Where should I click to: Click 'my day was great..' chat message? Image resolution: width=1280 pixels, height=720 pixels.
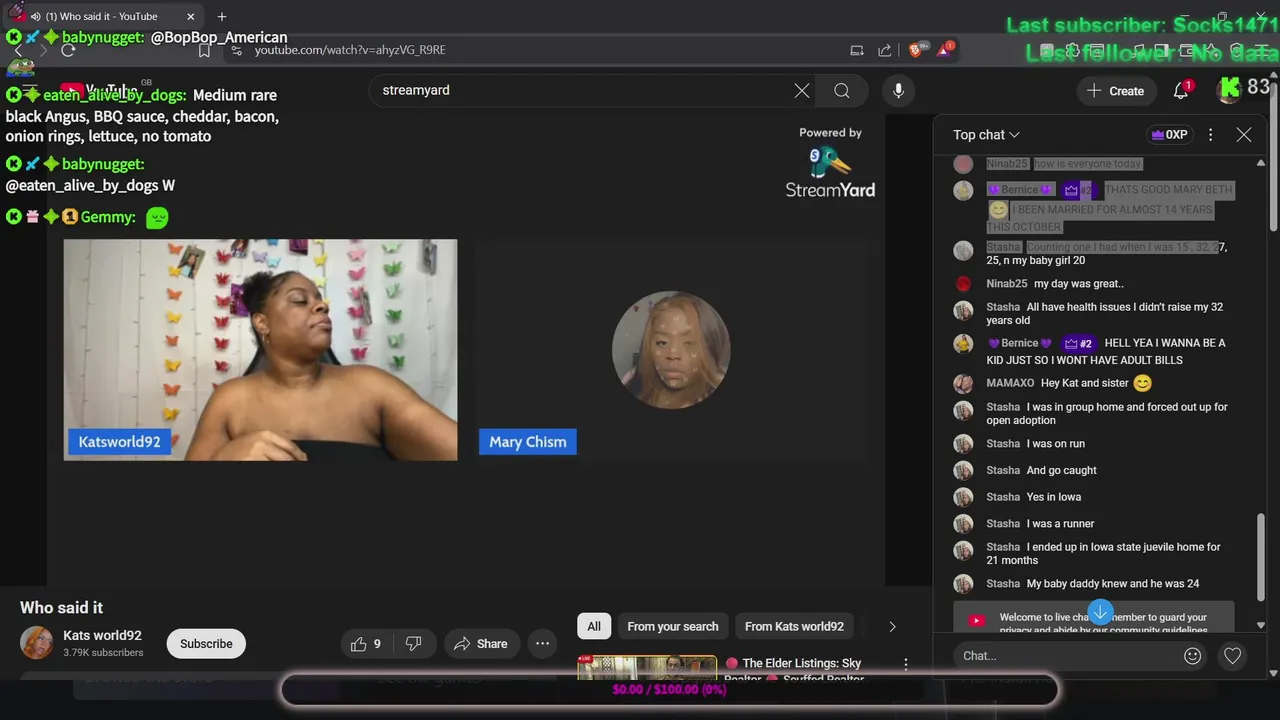[x=1079, y=284]
